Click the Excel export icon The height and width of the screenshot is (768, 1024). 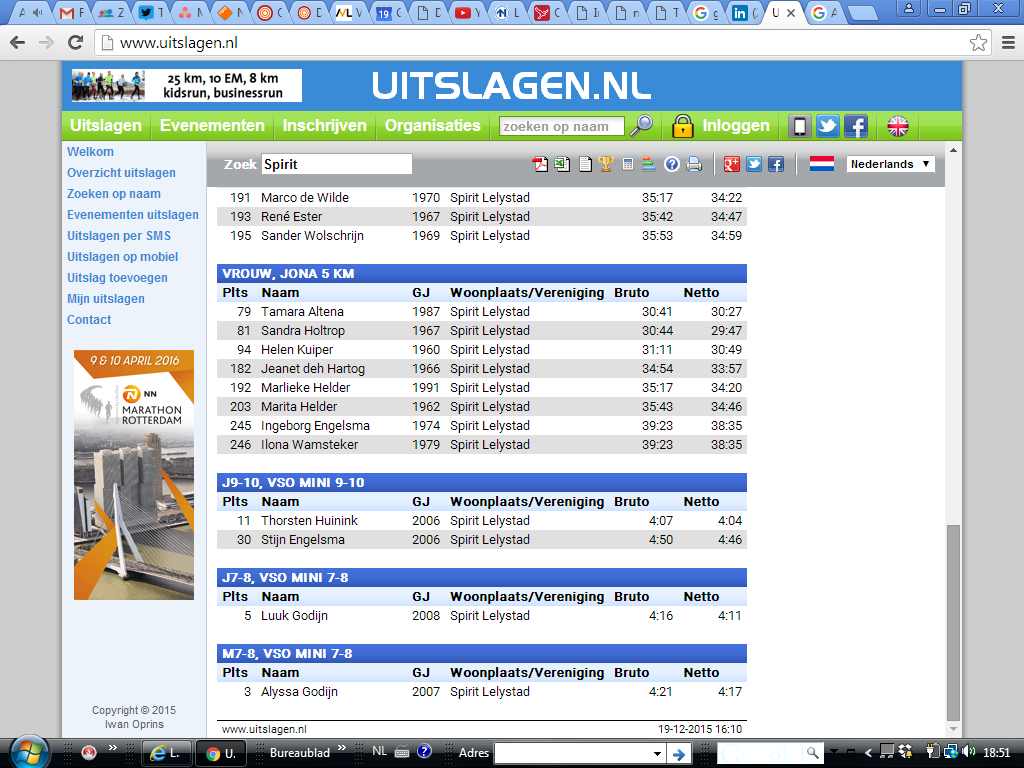(562, 165)
